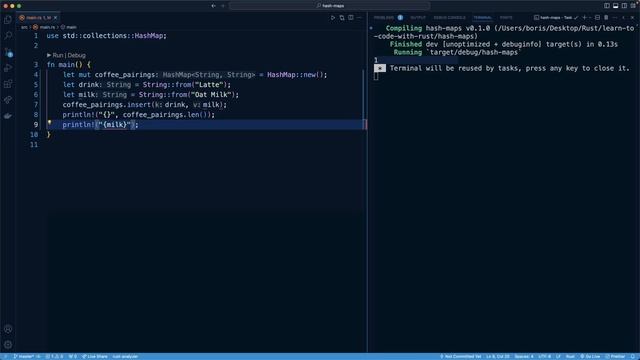640x360 pixels.
Task: Open the Manage gear menu
Action: [8, 344]
